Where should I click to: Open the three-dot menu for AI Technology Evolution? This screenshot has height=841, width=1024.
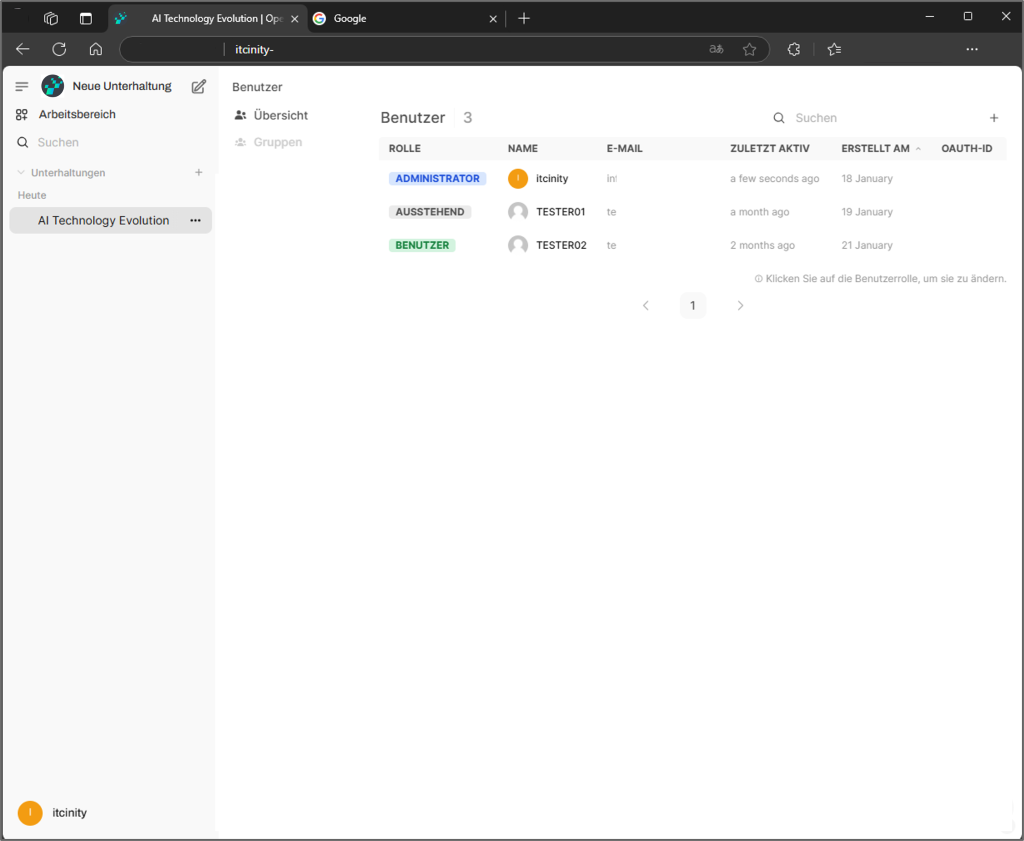pyautogui.click(x=195, y=221)
